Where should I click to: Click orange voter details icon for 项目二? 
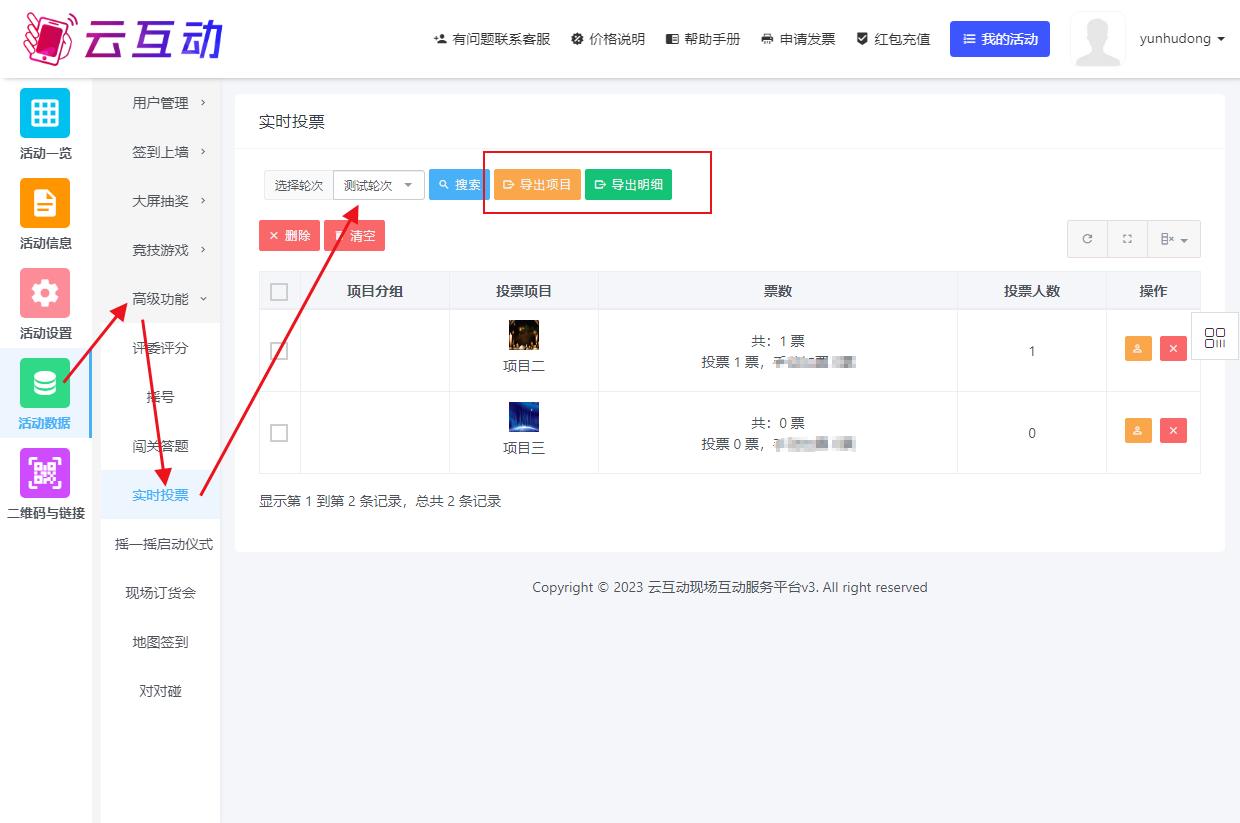(x=1138, y=349)
